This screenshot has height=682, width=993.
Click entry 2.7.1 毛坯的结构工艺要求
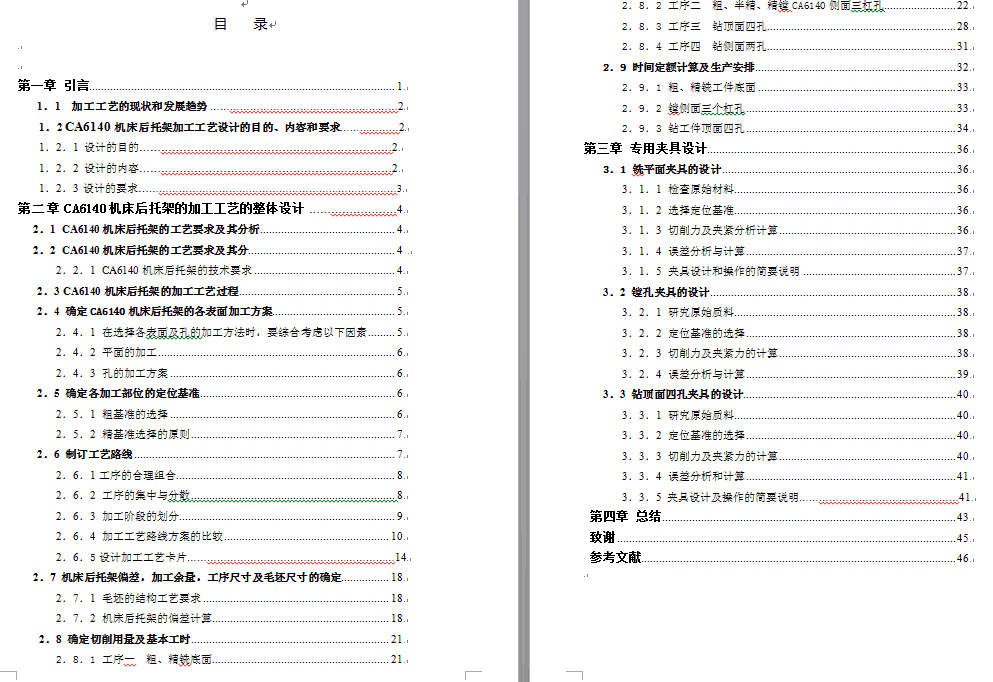click(231, 598)
